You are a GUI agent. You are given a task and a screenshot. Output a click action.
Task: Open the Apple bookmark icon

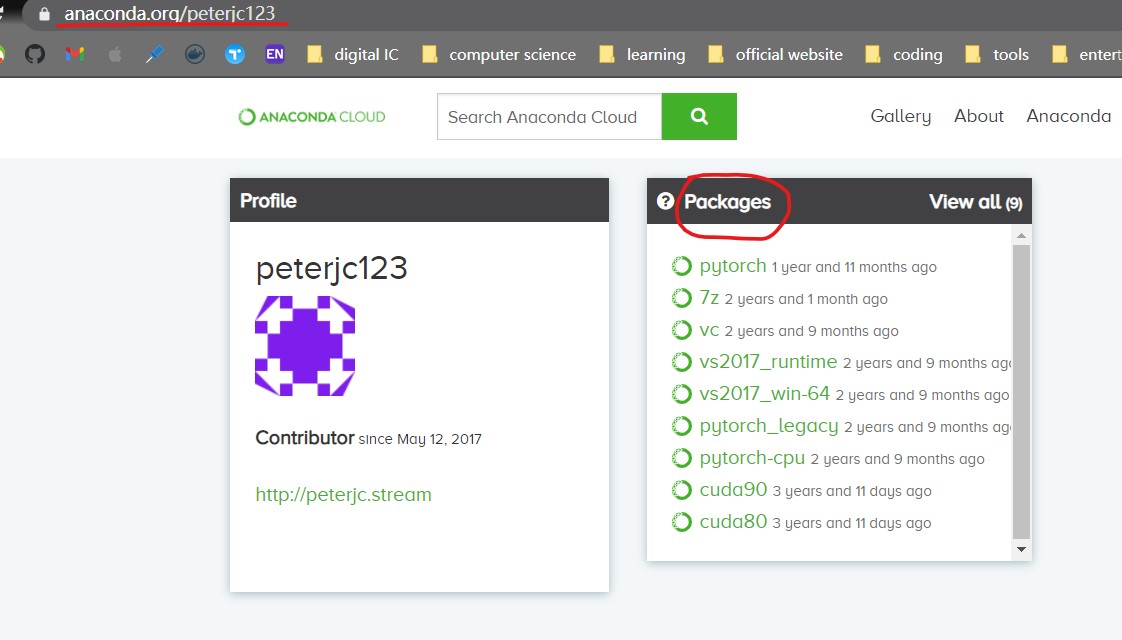tap(114, 54)
